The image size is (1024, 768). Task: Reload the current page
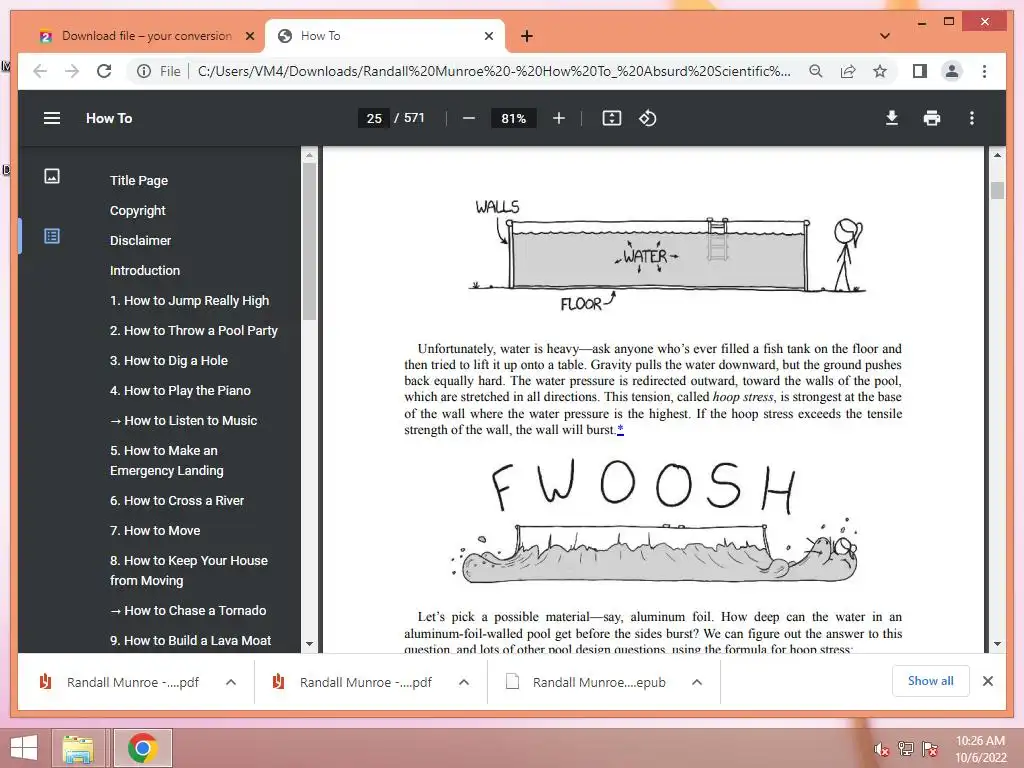click(x=104, y=71)
